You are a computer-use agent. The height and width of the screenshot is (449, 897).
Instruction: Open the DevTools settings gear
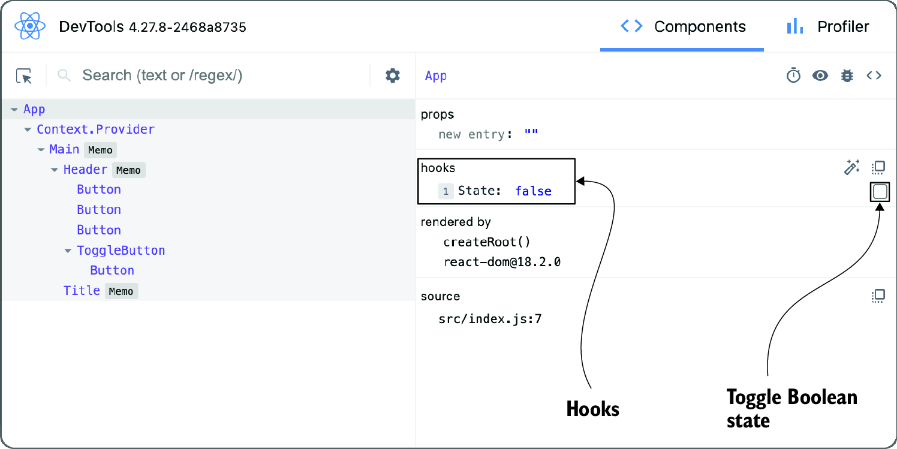click(392, 76)
